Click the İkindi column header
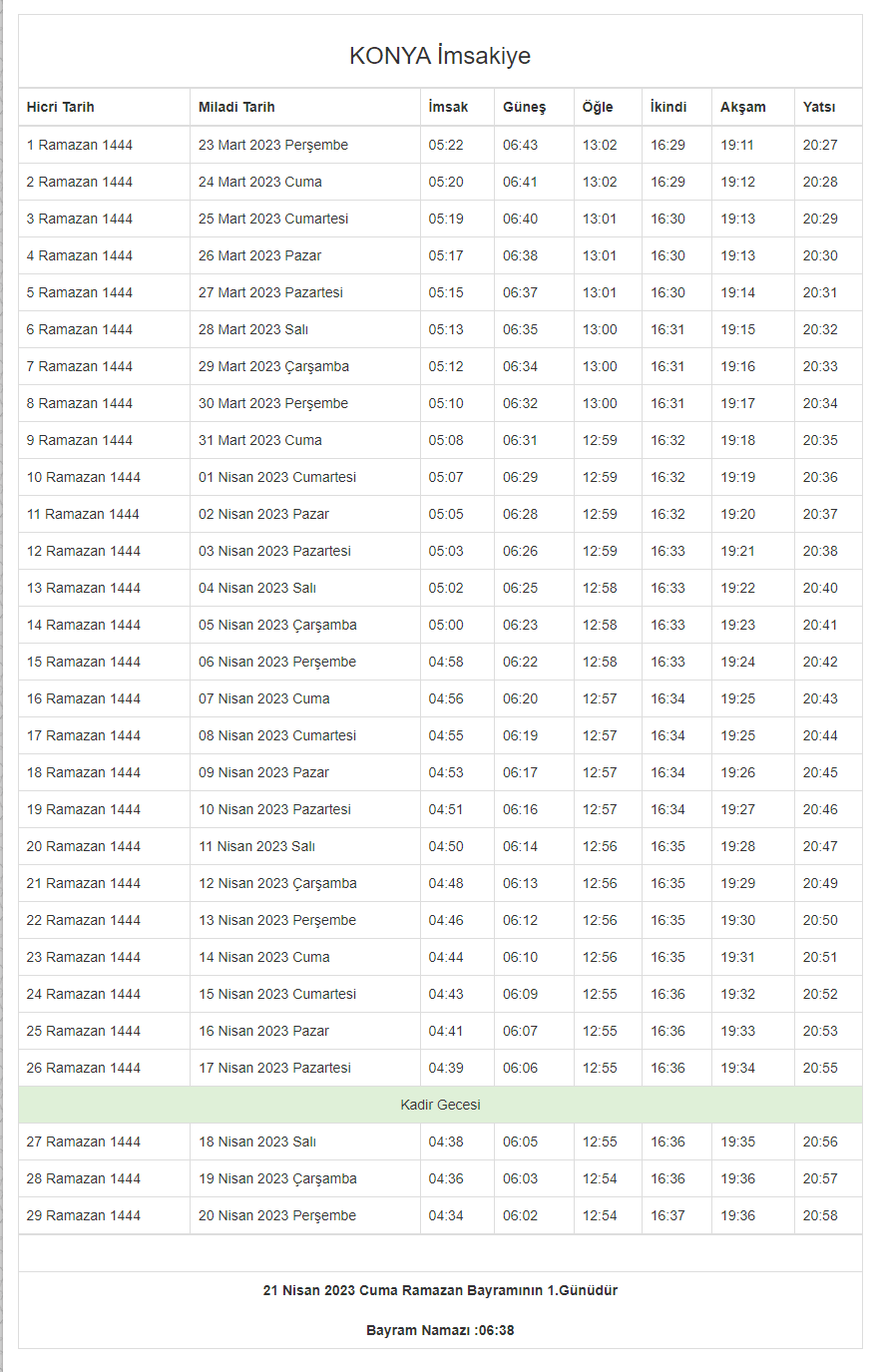The height and width of the screenshot is (1372, 882). click(x=668, y=107)
